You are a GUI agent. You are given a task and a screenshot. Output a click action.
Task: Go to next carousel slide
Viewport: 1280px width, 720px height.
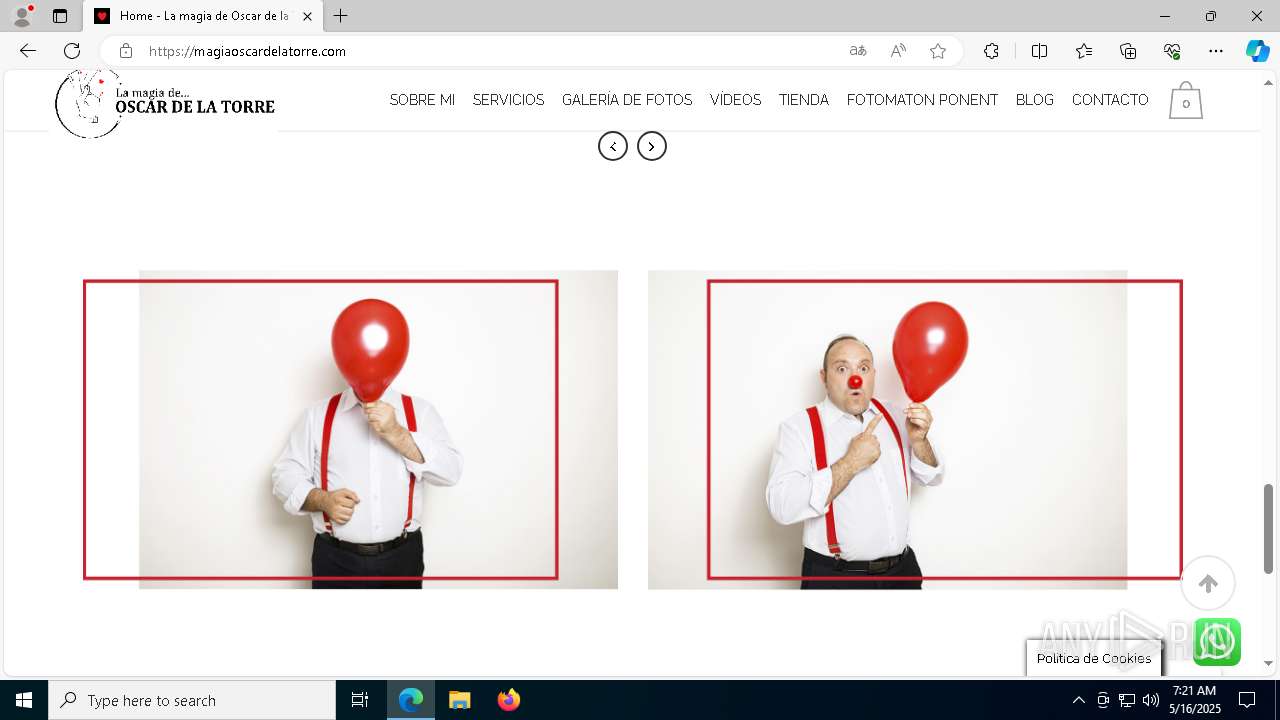[x=652, y=146]
